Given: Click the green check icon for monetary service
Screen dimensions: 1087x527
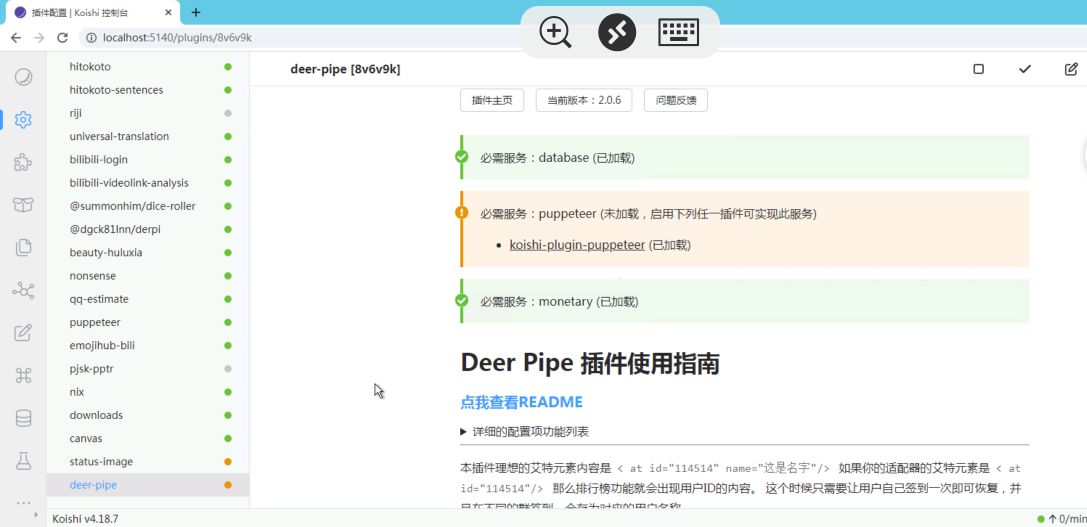Looking at the screenshot, I should 462,300.
